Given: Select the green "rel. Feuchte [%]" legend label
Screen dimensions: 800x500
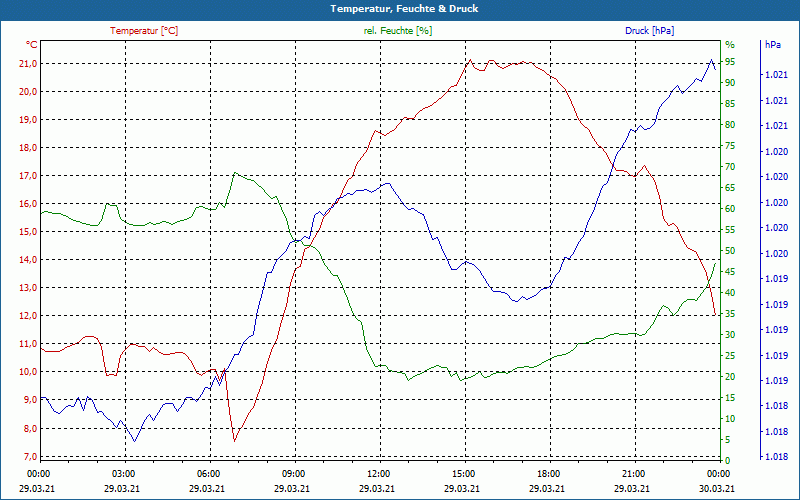Looking at the screenshot, I should (397, 31).
